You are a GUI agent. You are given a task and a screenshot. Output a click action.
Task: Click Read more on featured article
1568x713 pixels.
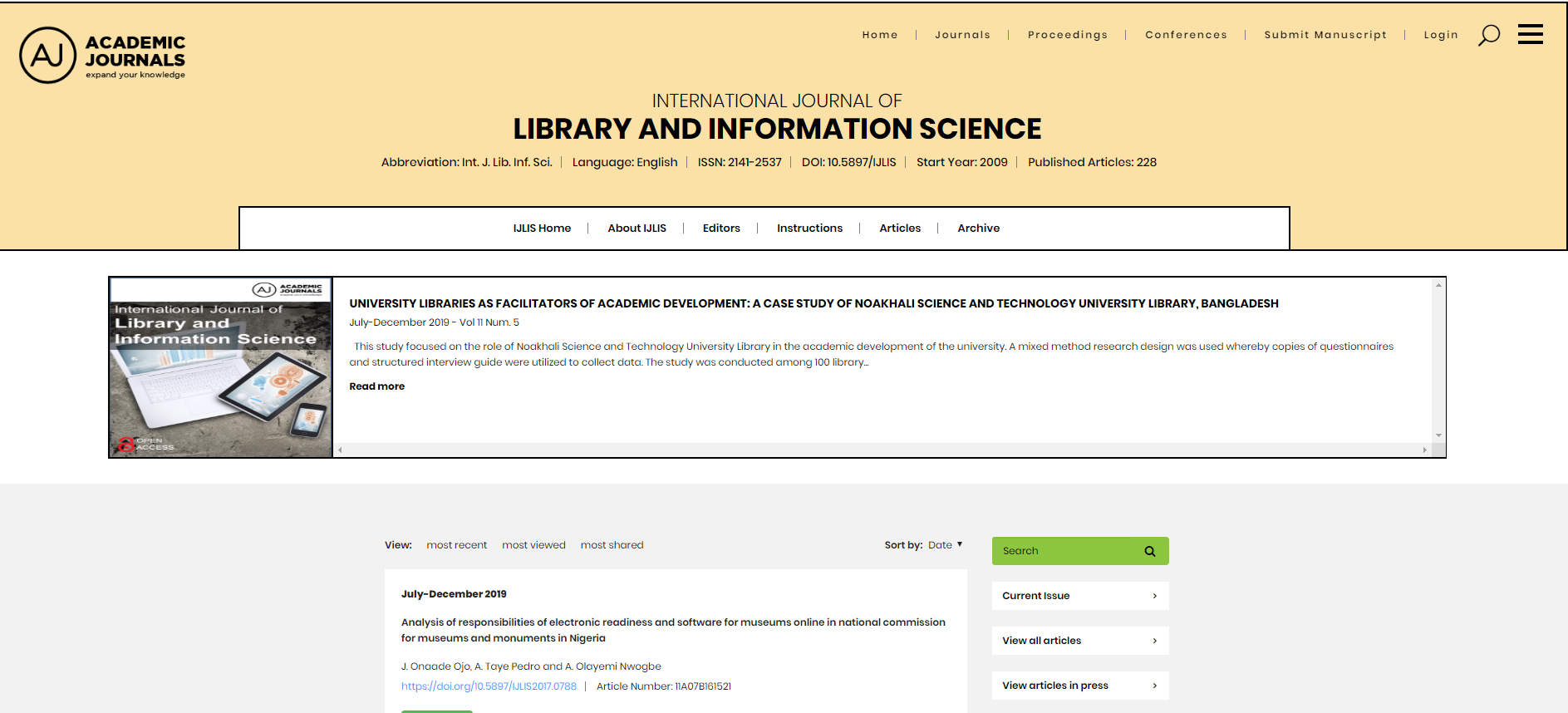(x=376, y=386)
